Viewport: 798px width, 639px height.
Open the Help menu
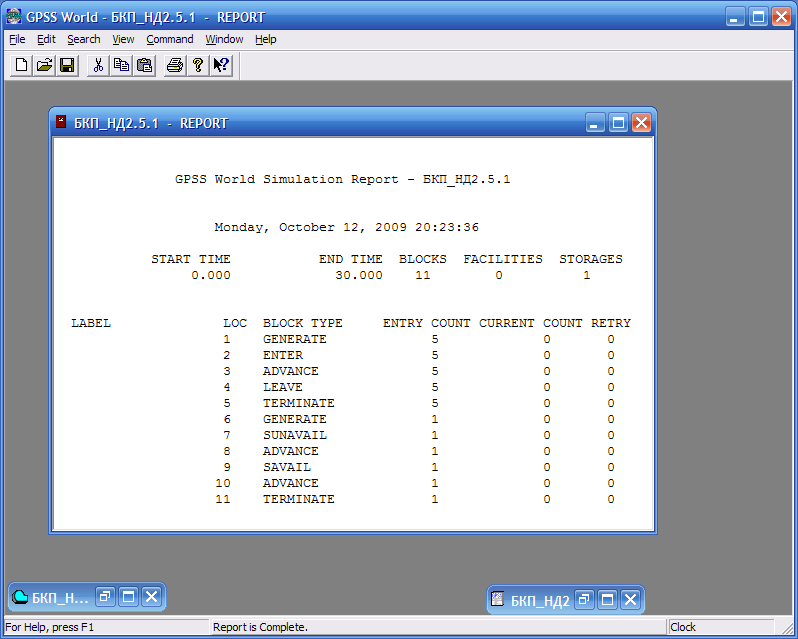(266, 39)
